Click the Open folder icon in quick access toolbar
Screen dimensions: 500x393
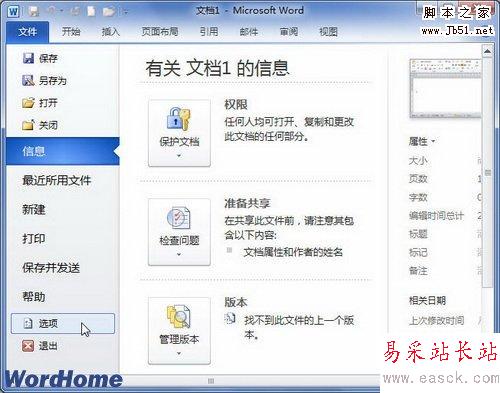point(109,12)
